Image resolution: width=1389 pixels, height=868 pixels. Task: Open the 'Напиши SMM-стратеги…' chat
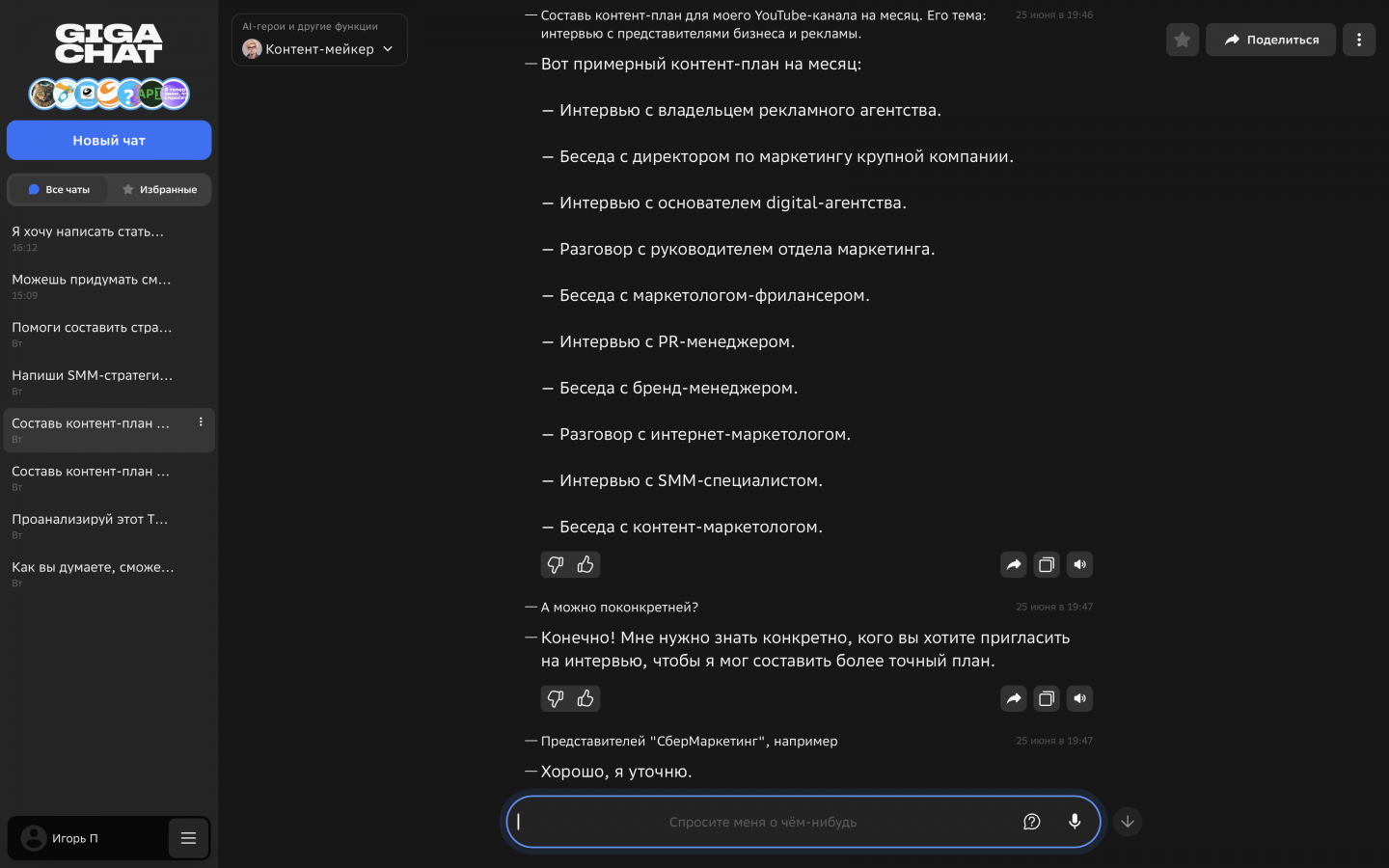[x=93, y=376]
